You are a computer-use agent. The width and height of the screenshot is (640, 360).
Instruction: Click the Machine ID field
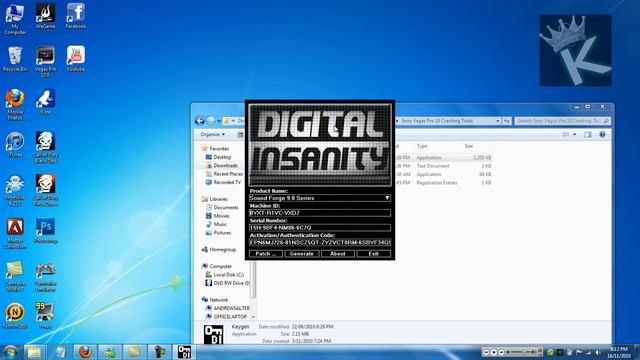point(320,213)
